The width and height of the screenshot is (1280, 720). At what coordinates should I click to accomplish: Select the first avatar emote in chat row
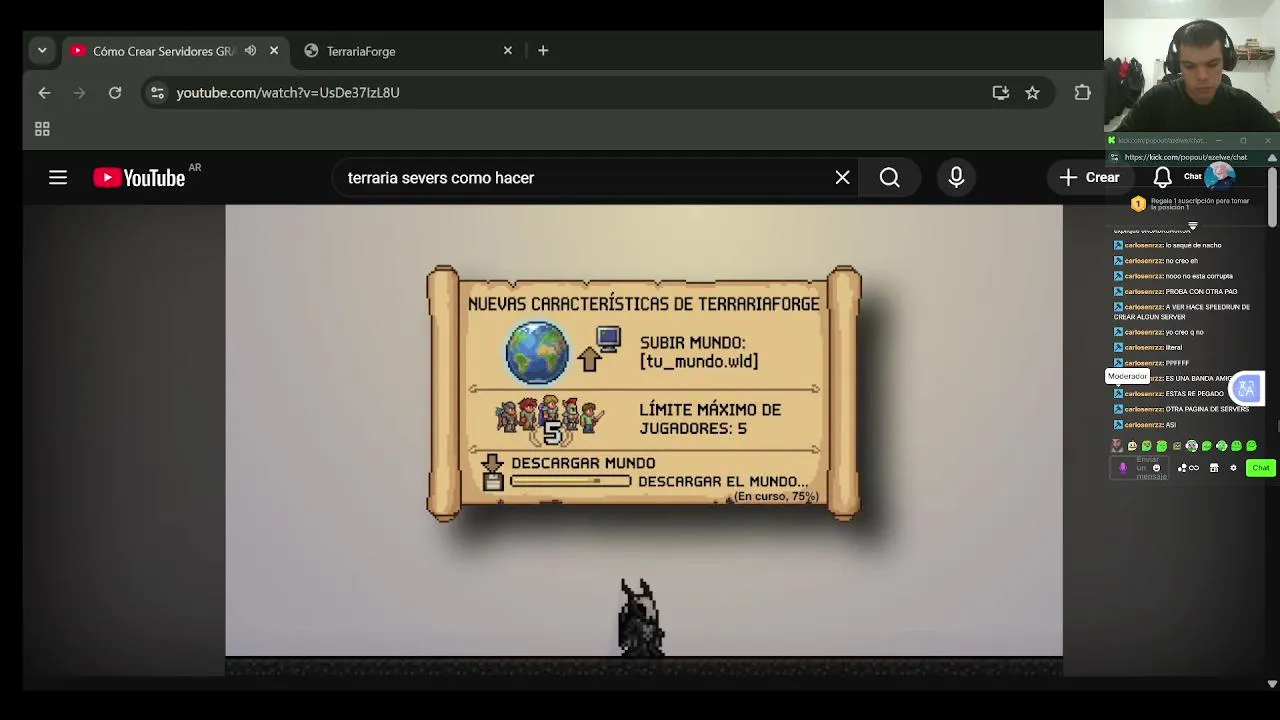(1117, 446)
